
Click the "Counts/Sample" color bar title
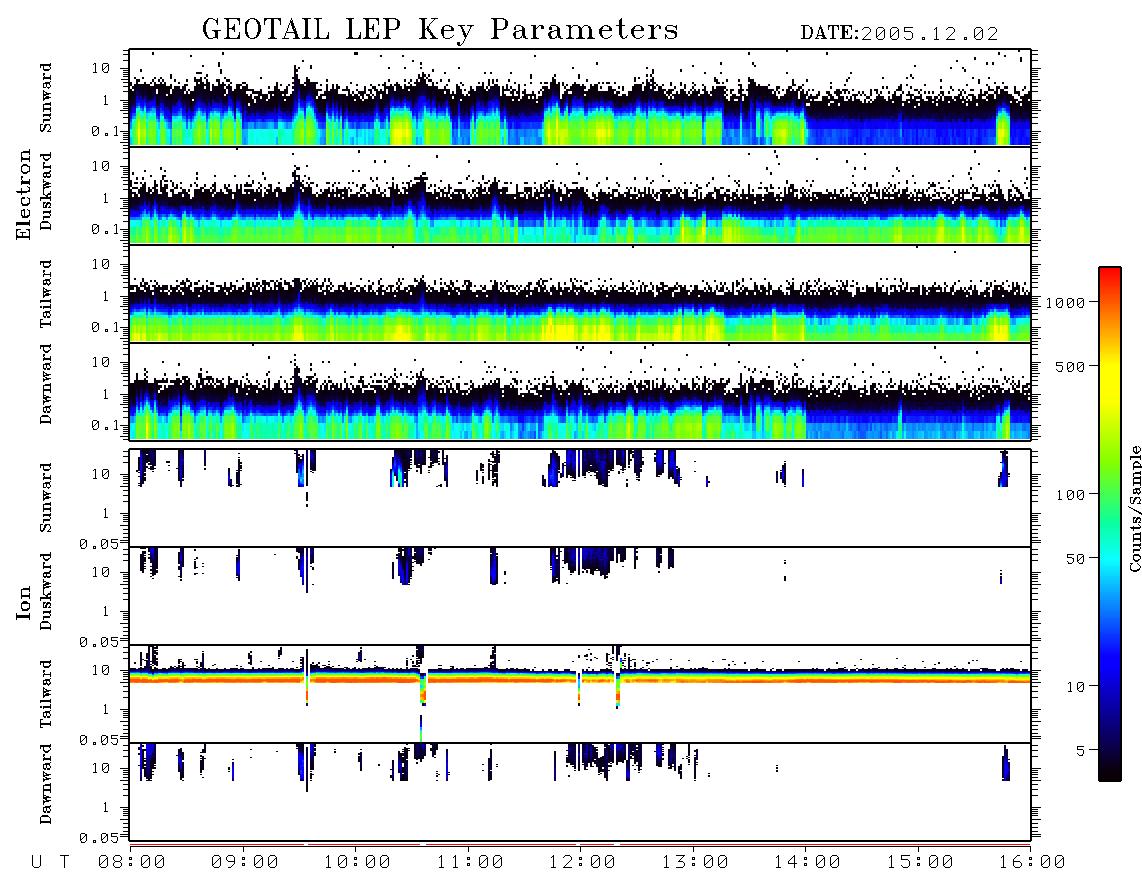coord(1134,508)
